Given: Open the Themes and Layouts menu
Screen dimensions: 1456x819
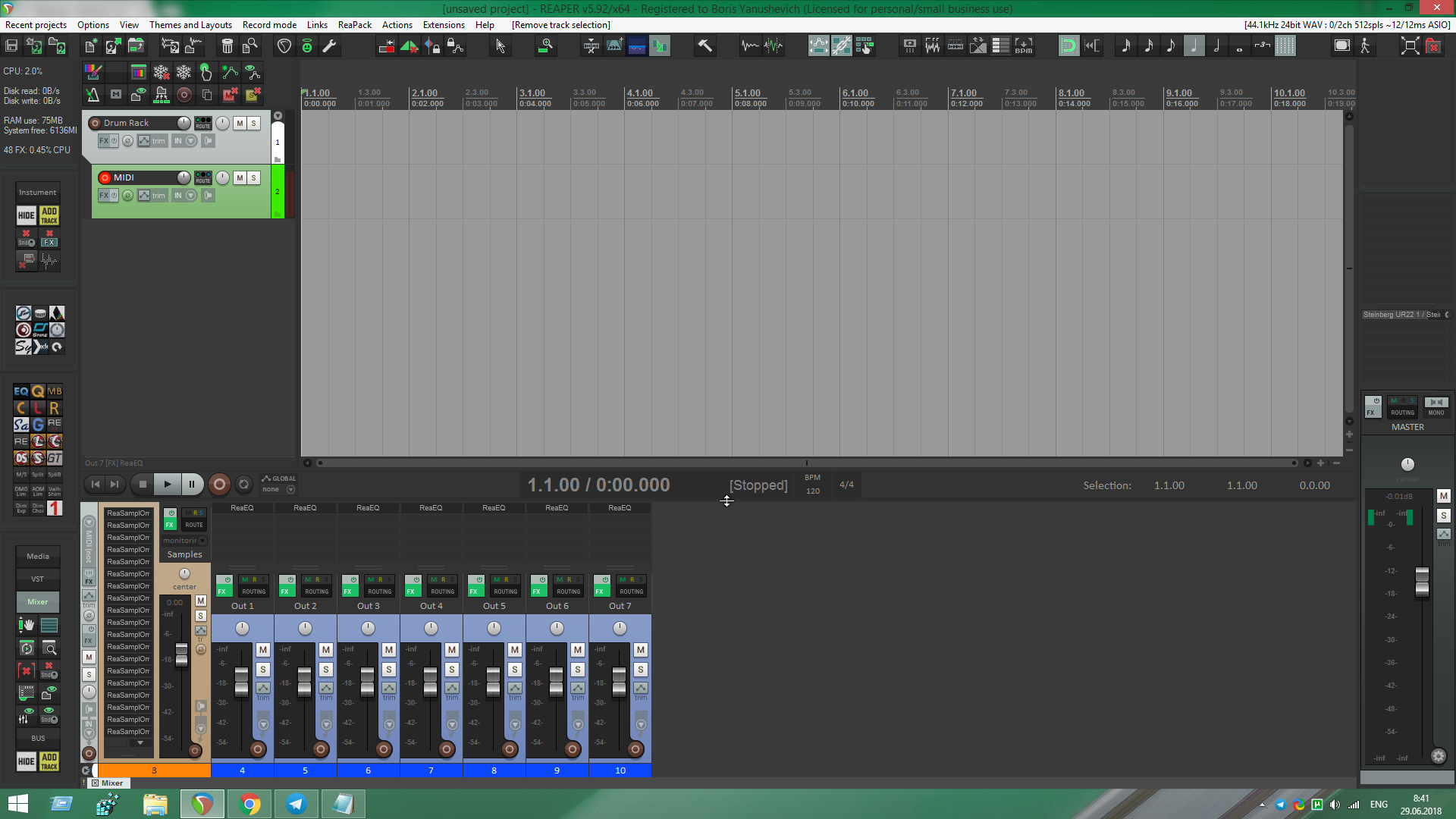Looking at the screenshot, I should pos(190,25).
